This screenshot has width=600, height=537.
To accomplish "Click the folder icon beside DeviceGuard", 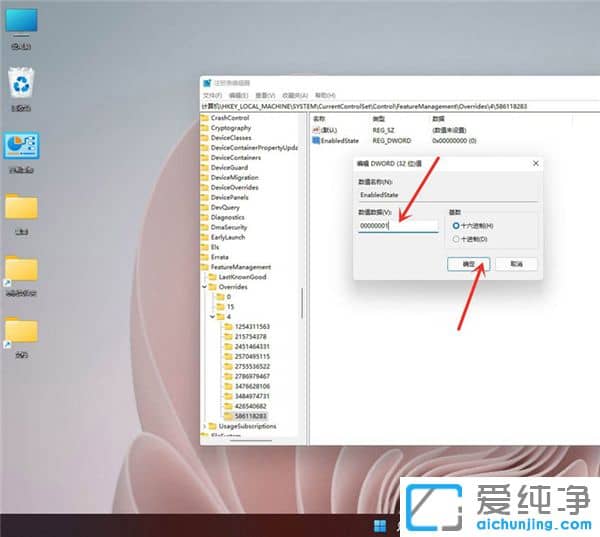I will (205, 167).
